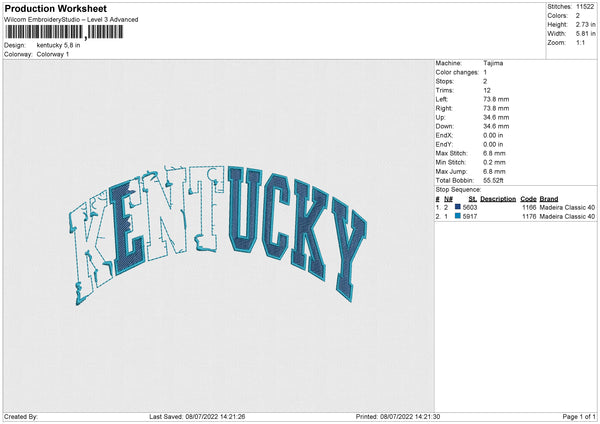Click the Stitches value '11522'

(585, 7)
